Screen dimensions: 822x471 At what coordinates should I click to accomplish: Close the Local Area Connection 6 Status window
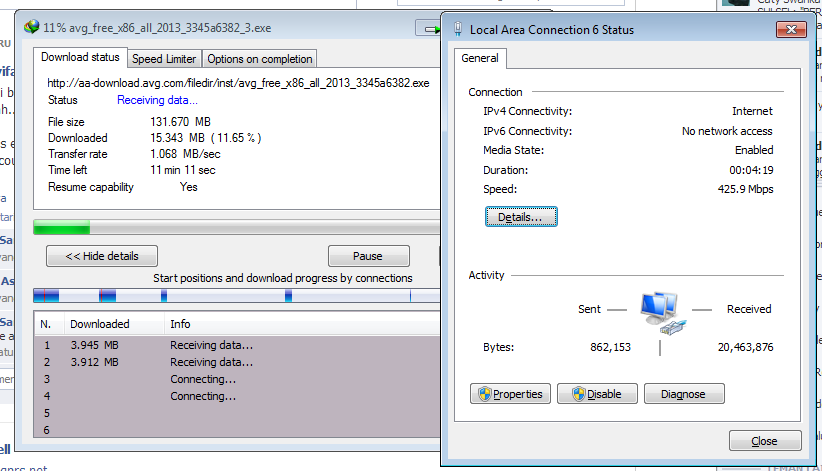[x=791, y=29]
